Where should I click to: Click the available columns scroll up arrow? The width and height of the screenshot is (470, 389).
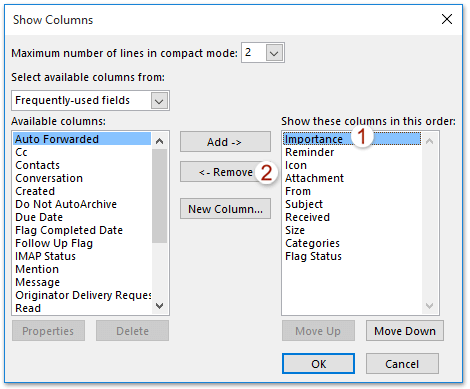pyautogui.click(x=160, y=141)
